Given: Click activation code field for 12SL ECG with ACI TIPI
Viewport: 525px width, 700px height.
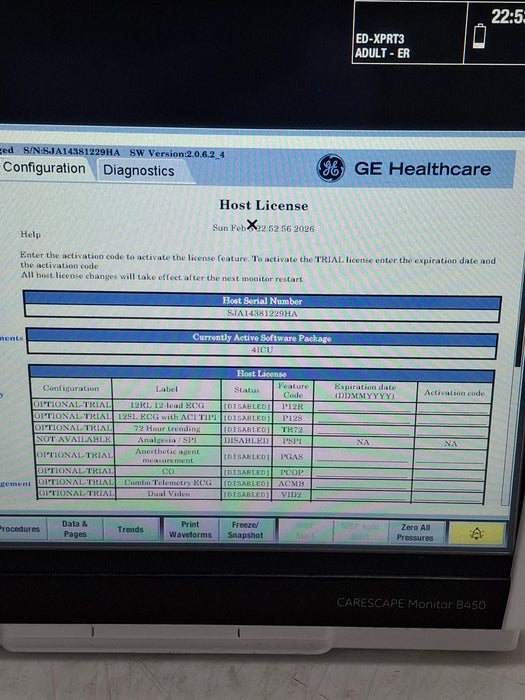Looking at the screenshot, I should point(452,420).
